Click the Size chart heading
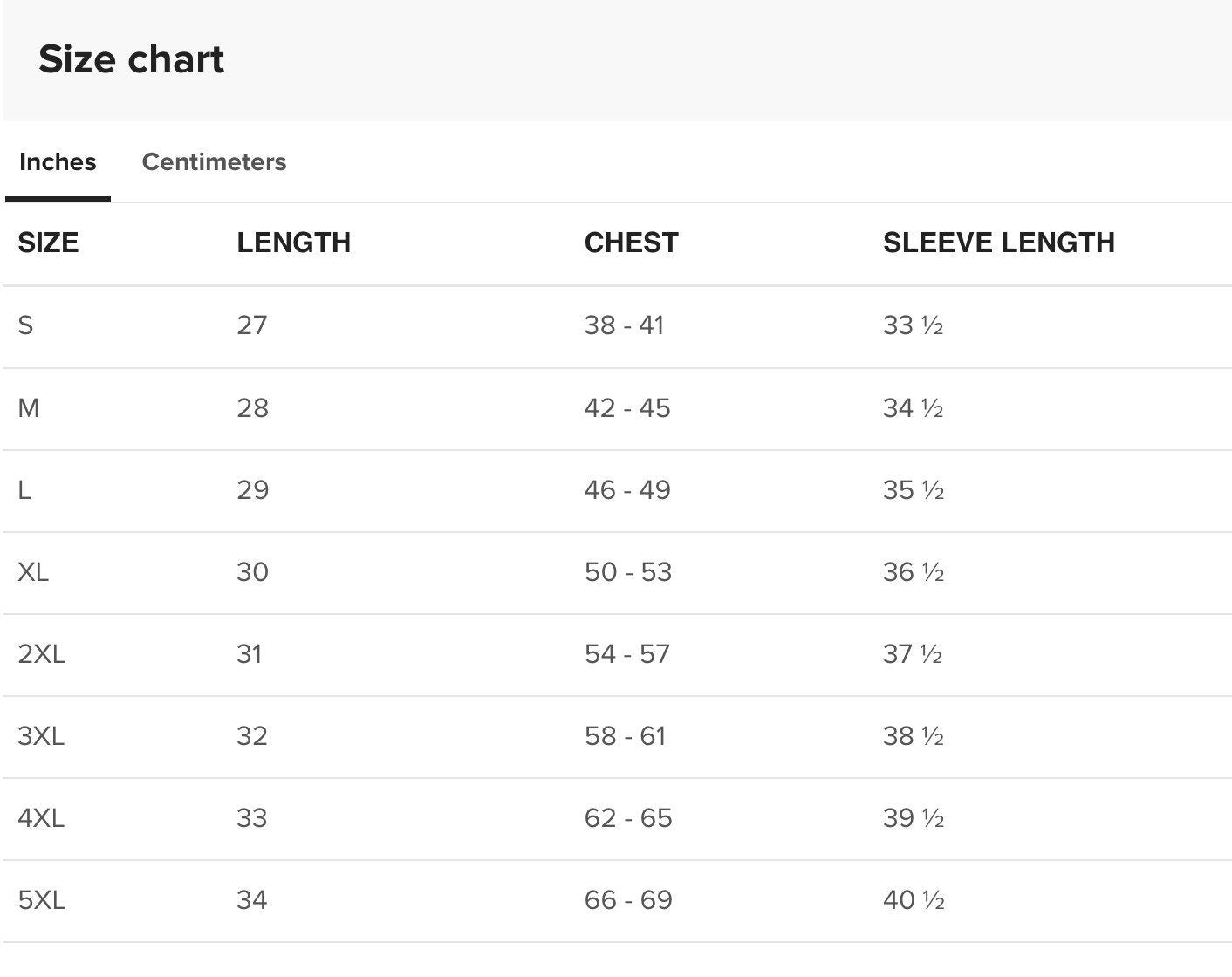 [x=132, y=59]
